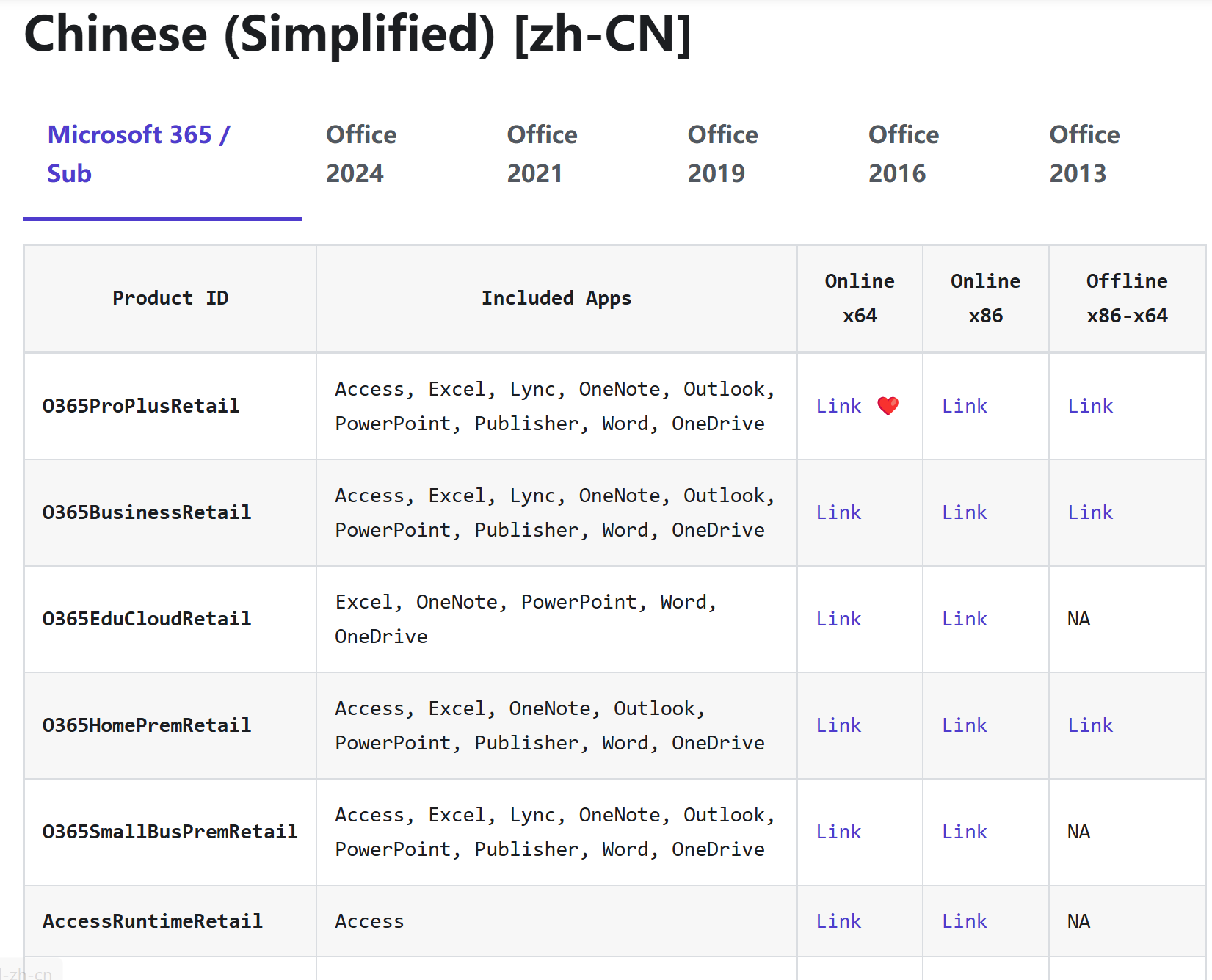The image size is (1212, 980).
Task: Click the Included Apps column header
Action: click(556, 298)
